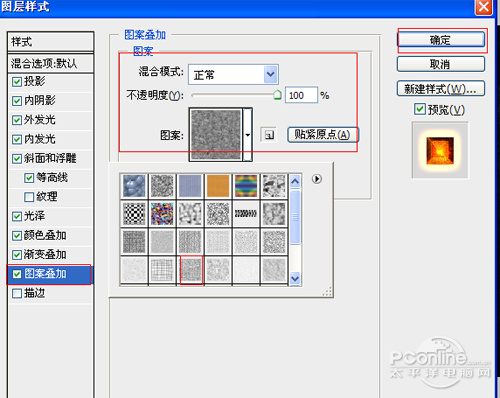Uncheck the 颜色叠加 checkbox

(x=17, y=236)
